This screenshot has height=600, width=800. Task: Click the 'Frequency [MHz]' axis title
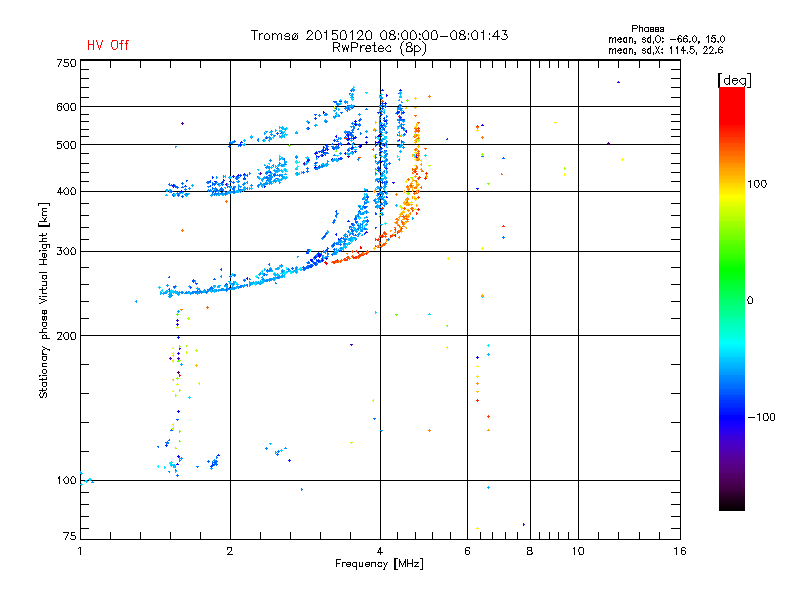pos(379,564)
